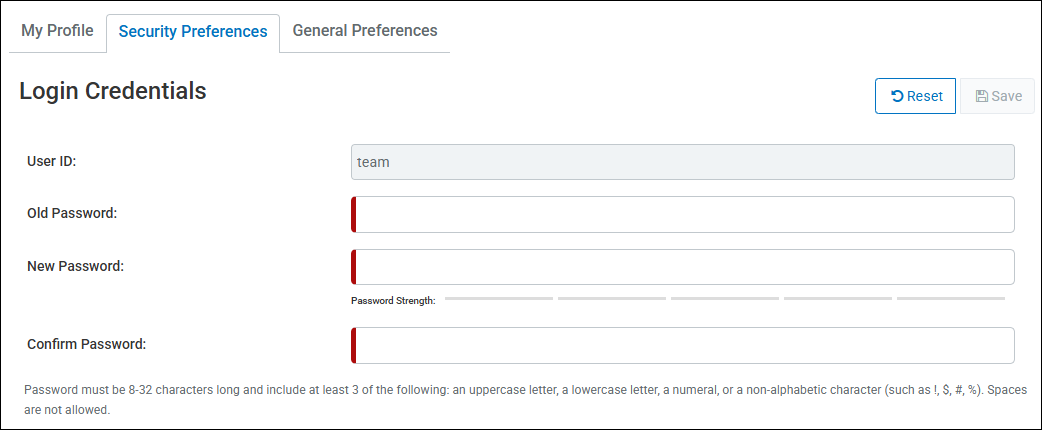Focus the Old Password input field
This screenshot has height=430, width=1042.
684,215
